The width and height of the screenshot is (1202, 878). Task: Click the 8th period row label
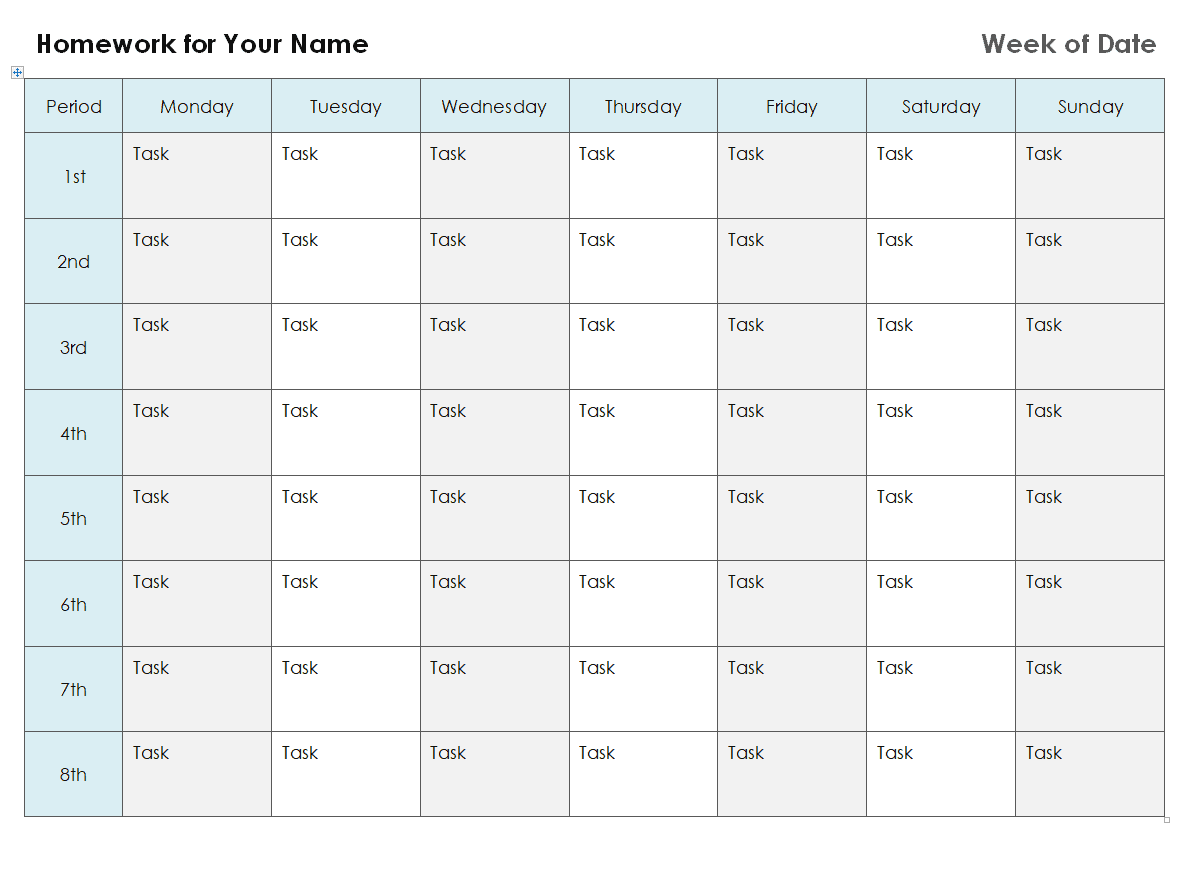[74, 774]
